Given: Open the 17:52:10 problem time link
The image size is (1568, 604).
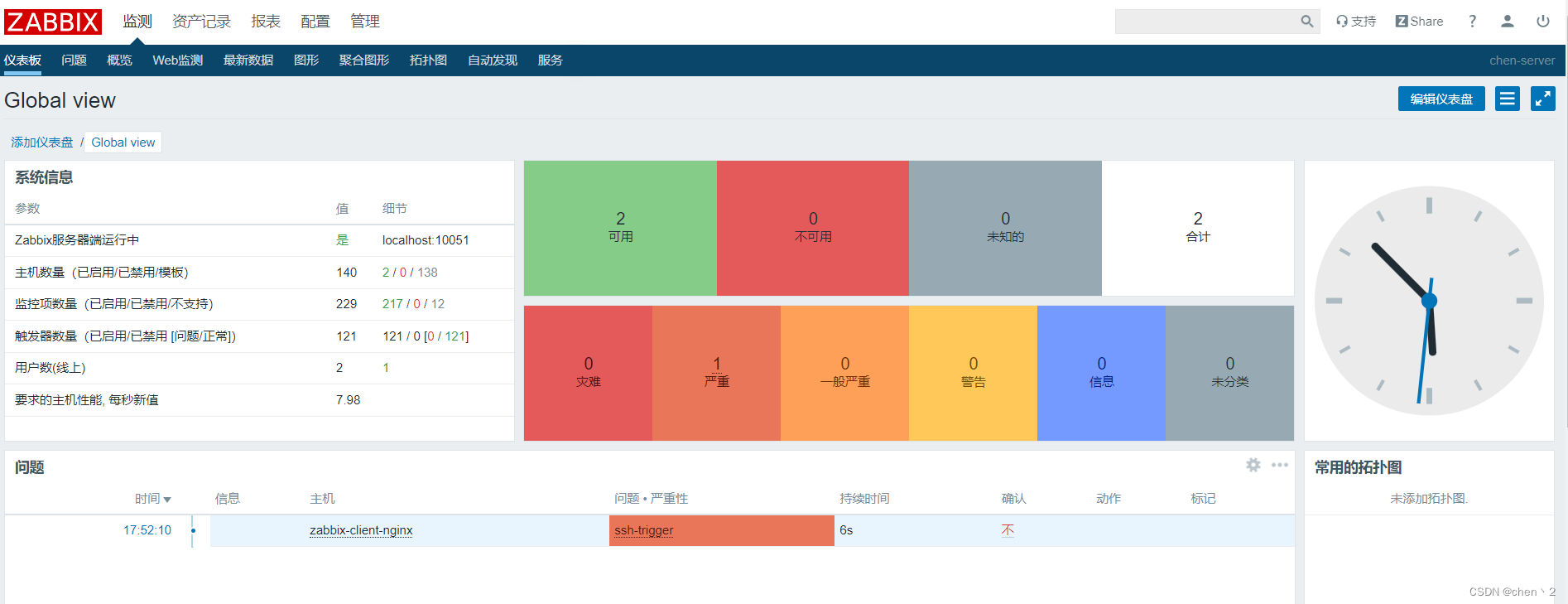Looking at the screenshot, I should tap(147, 530).
